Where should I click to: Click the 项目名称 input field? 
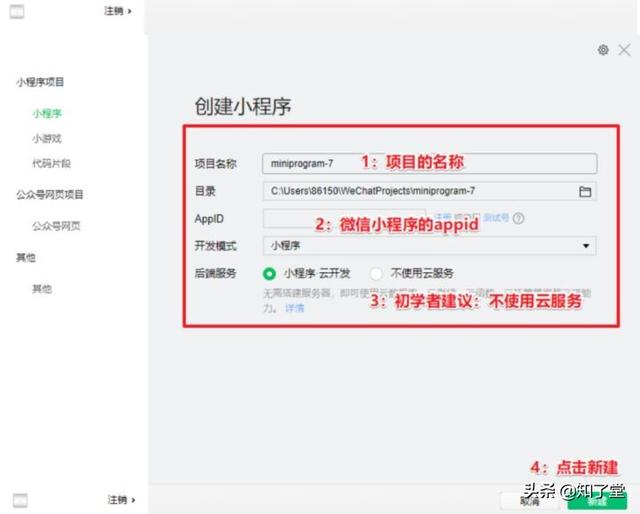point(429,164)
